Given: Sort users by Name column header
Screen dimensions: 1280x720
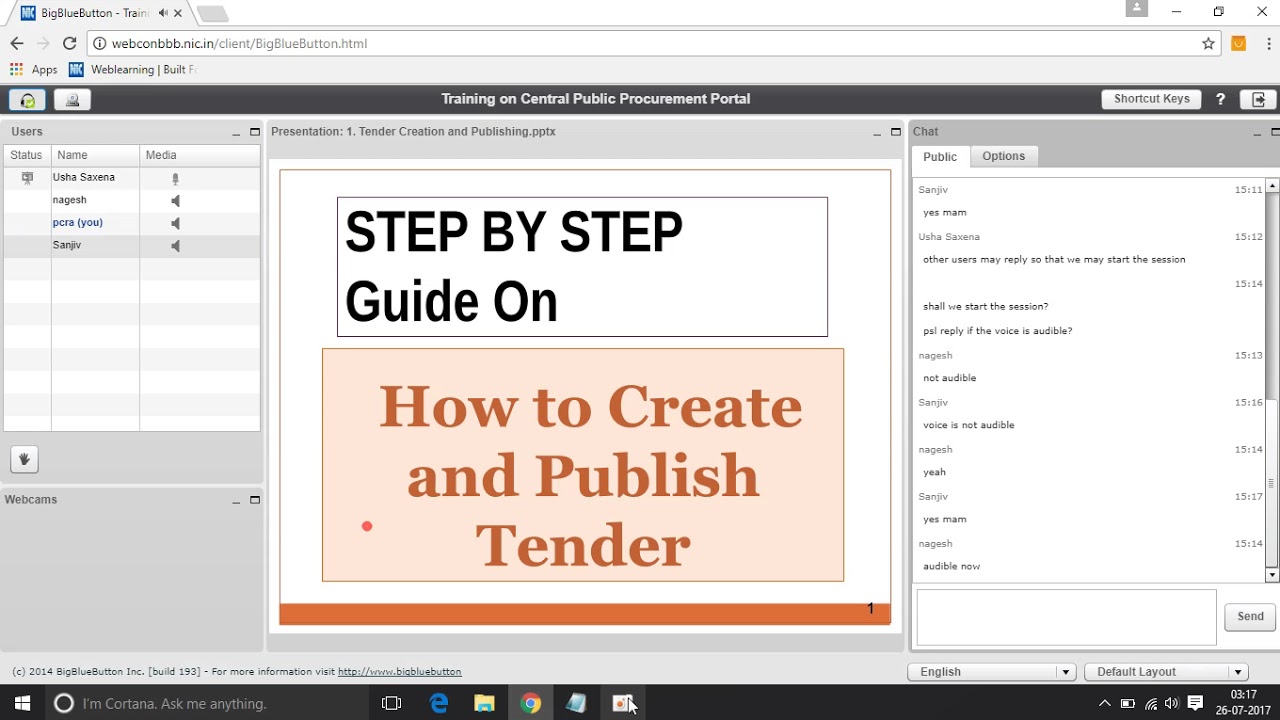Looking at the screenshot, I should point(95,155).
